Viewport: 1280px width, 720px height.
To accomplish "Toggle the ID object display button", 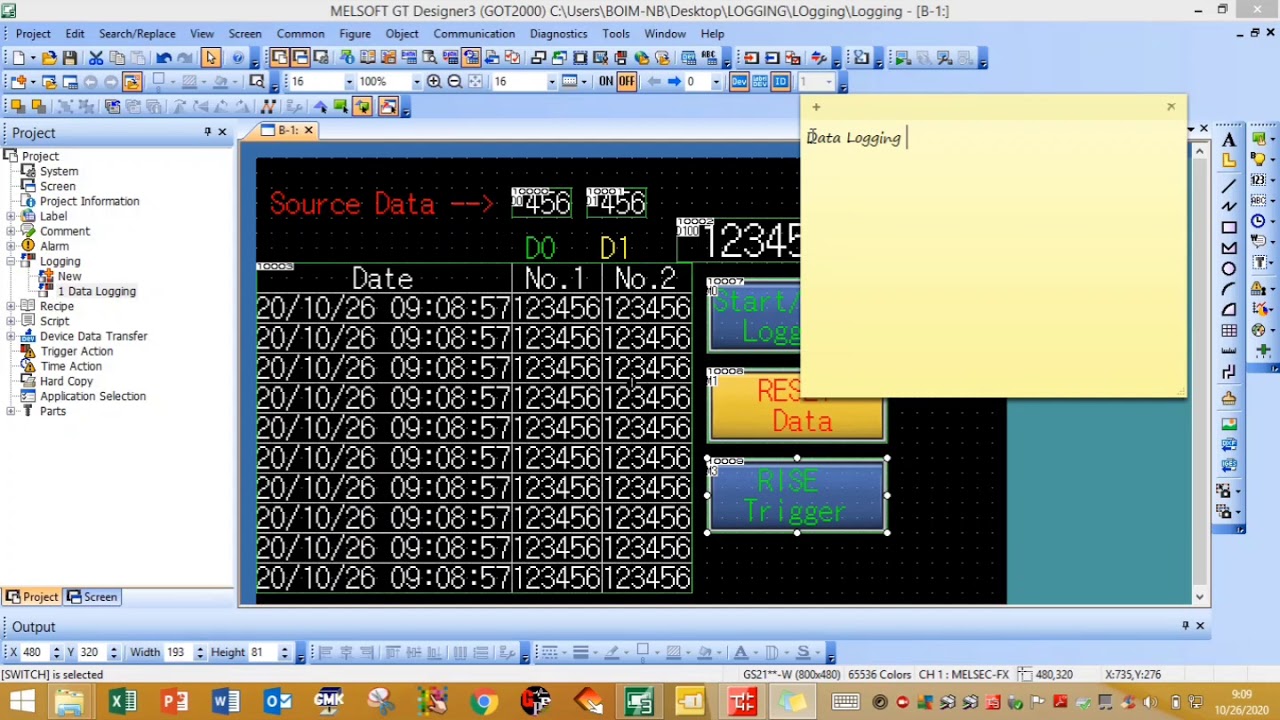I will pyautogui.click(x=780, y=82).
